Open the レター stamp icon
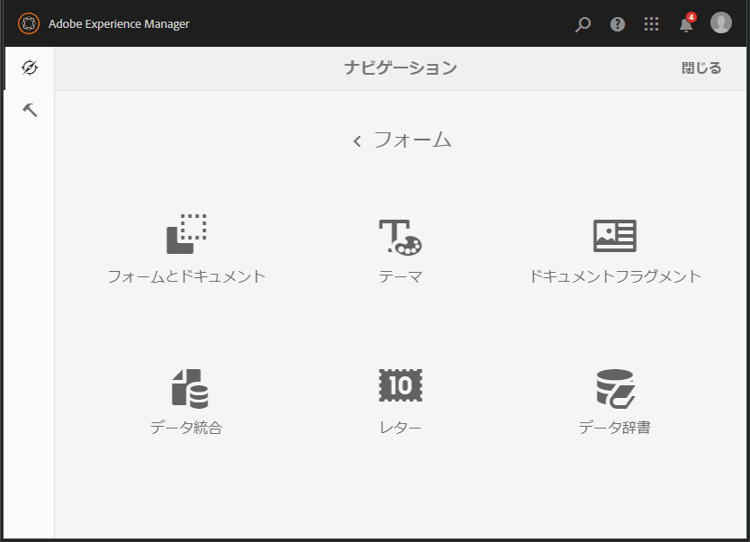This screenshot has height=542, width=750. coord(400,385)
